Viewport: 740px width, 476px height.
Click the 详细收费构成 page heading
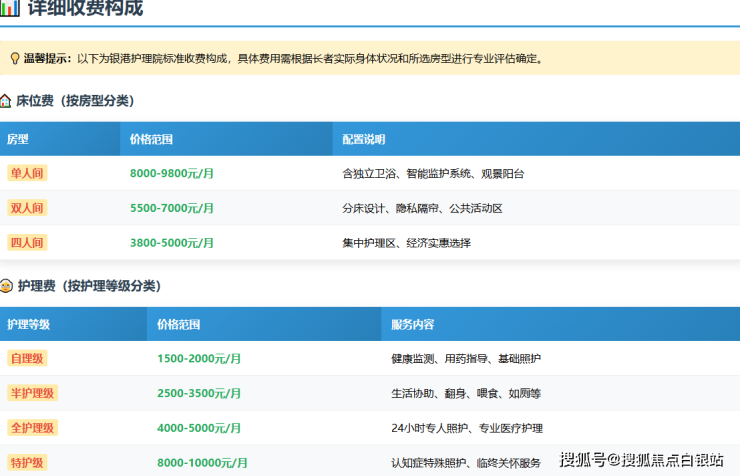(x=85, y=9)
